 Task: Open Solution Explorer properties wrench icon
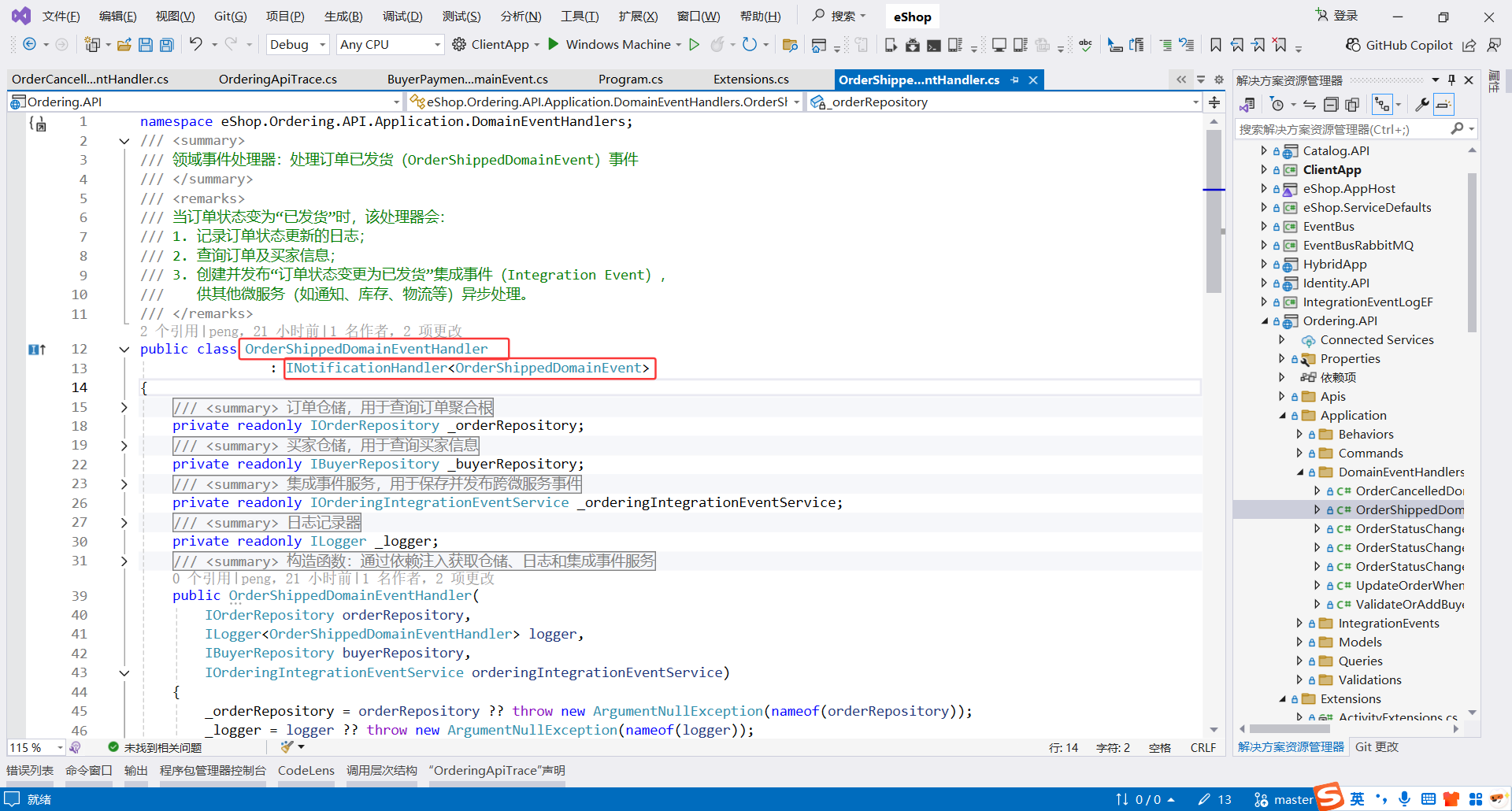[1422, 105]
